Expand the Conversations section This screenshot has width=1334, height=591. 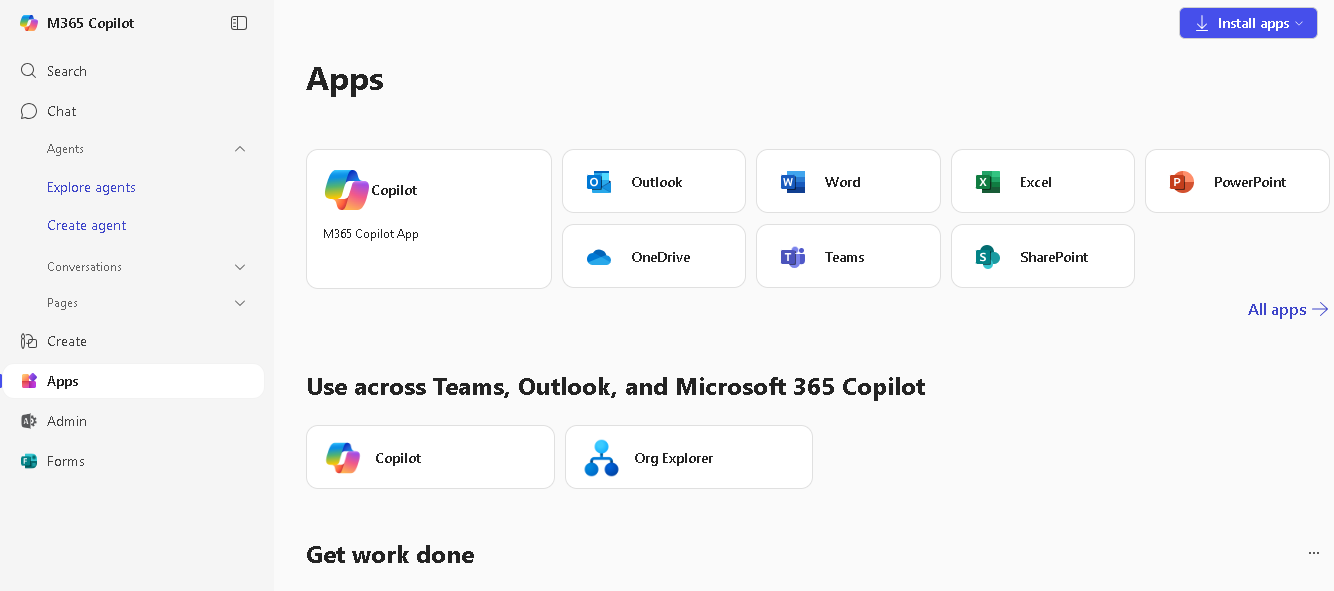(x=240, y=267)
